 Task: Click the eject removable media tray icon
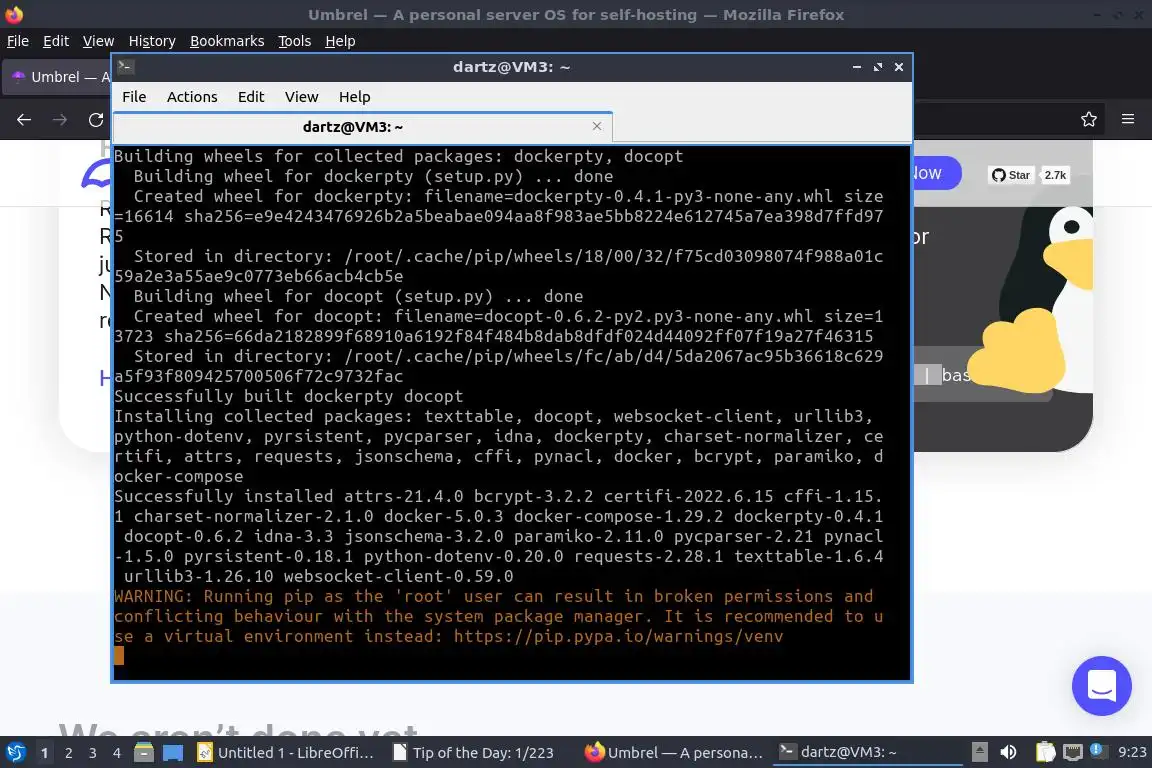pyautogui.click(x=979, y=752)
